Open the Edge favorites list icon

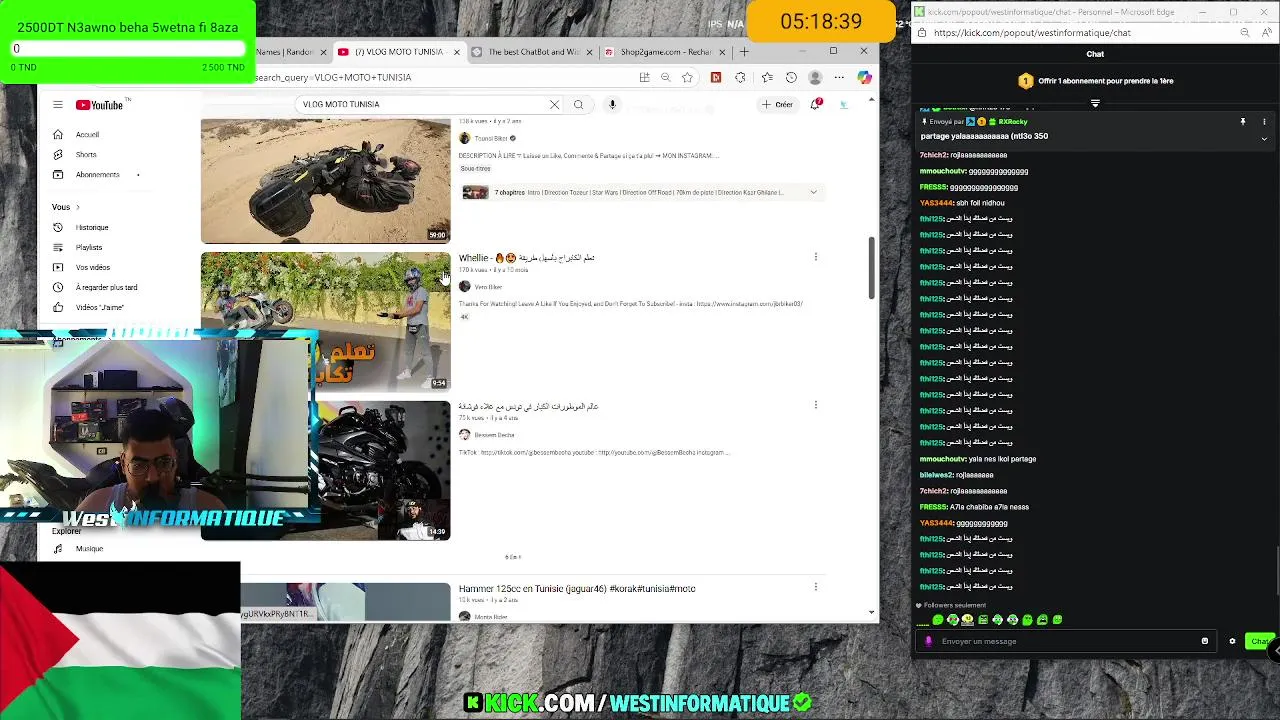(x=767, y=77)
